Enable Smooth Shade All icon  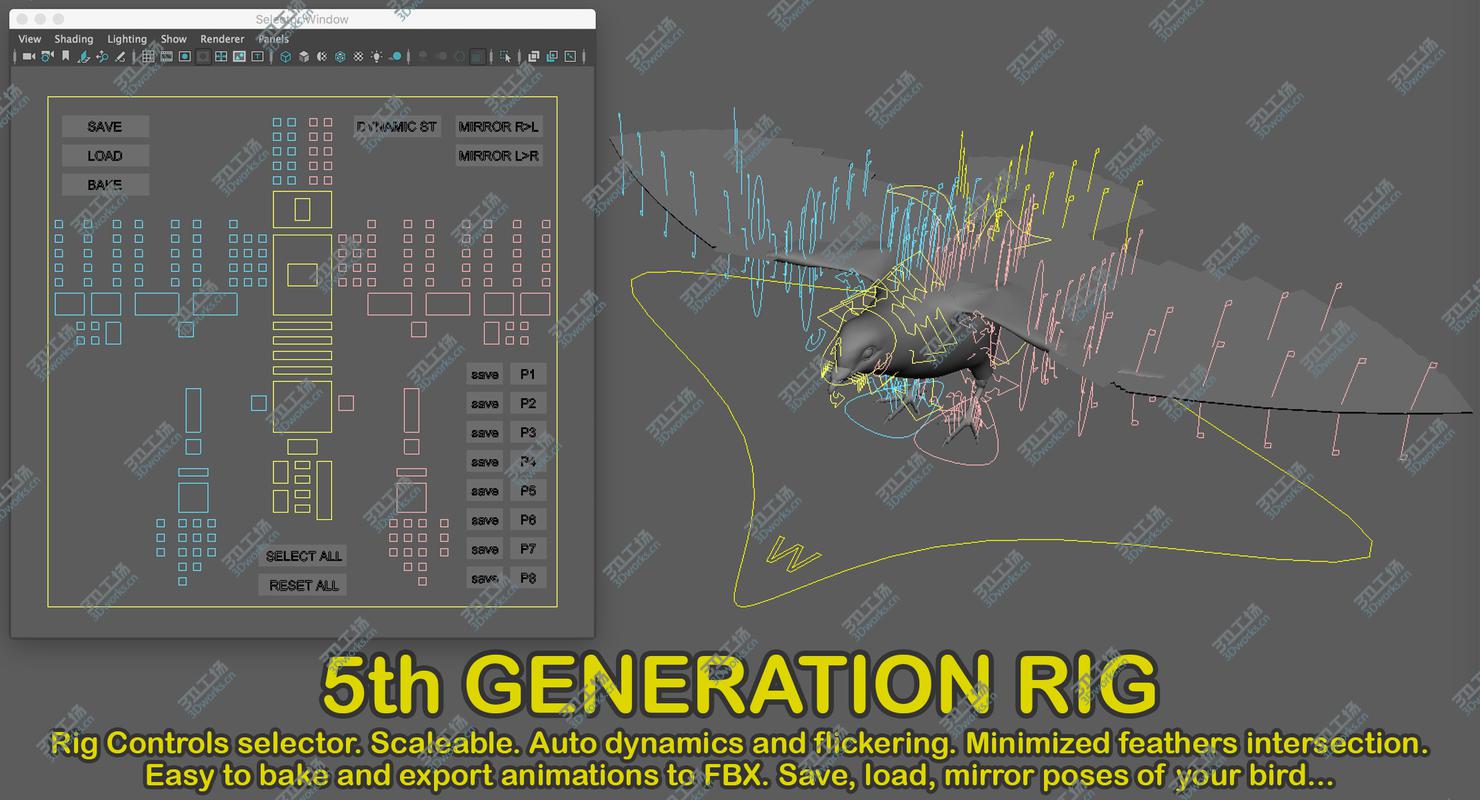(304, 57)
